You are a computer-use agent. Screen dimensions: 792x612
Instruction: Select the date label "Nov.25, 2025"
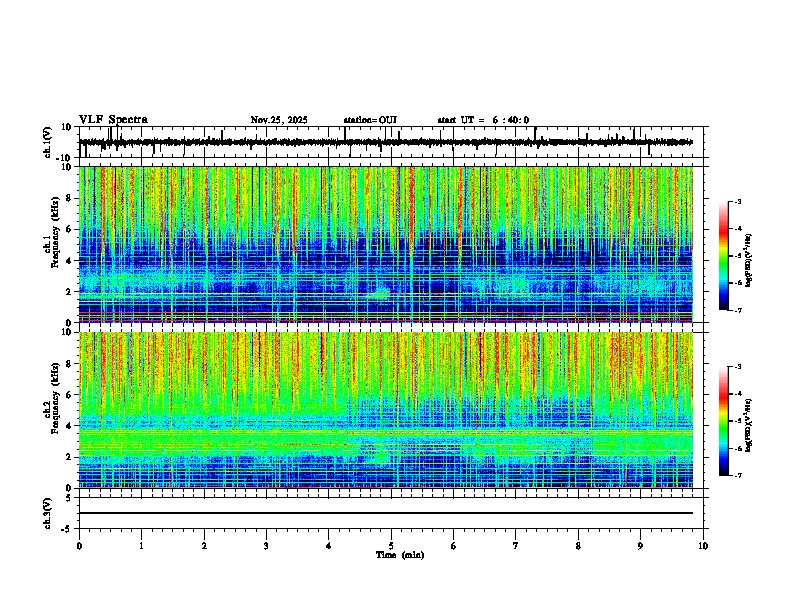tap(279, 120)
